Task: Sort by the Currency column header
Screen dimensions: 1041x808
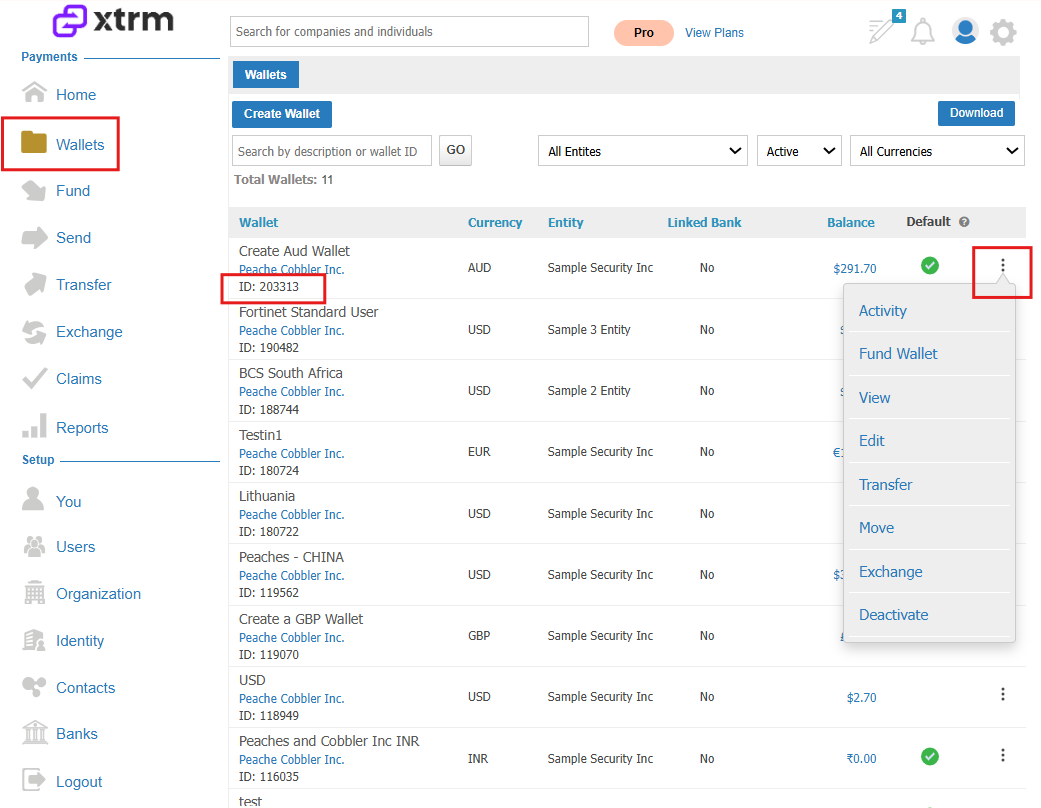Action: pos(495,222)
